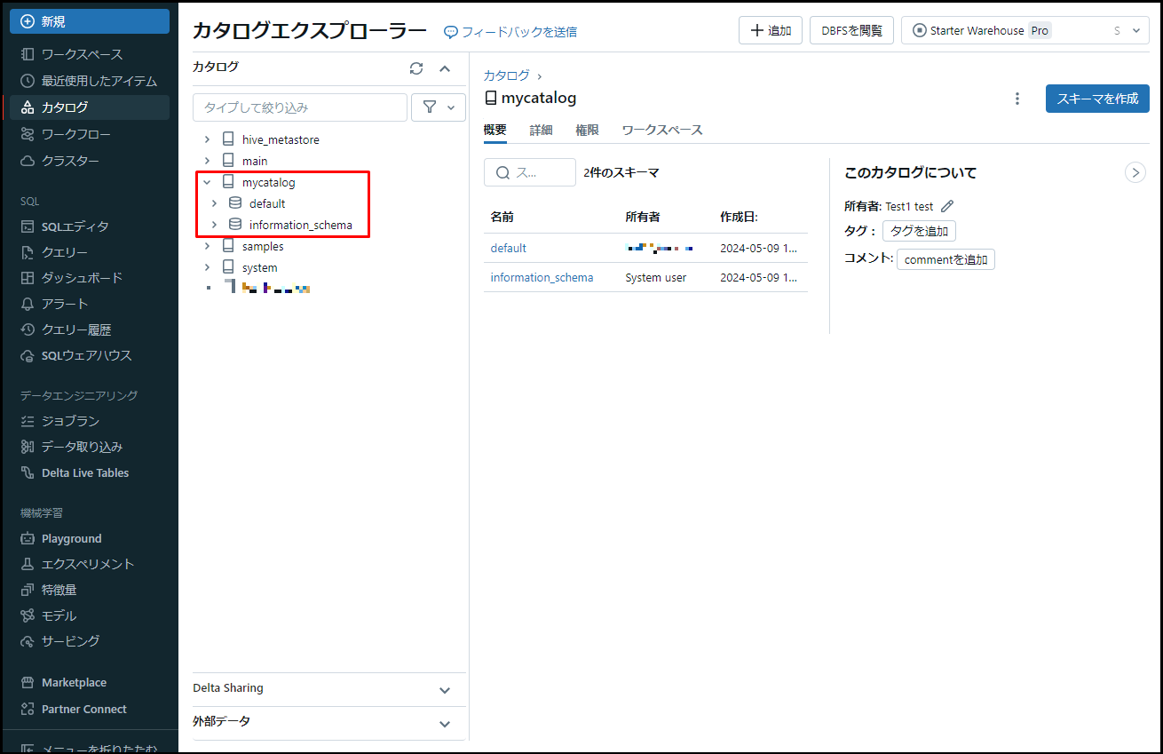Click the System user owner cell

(656, 277)
